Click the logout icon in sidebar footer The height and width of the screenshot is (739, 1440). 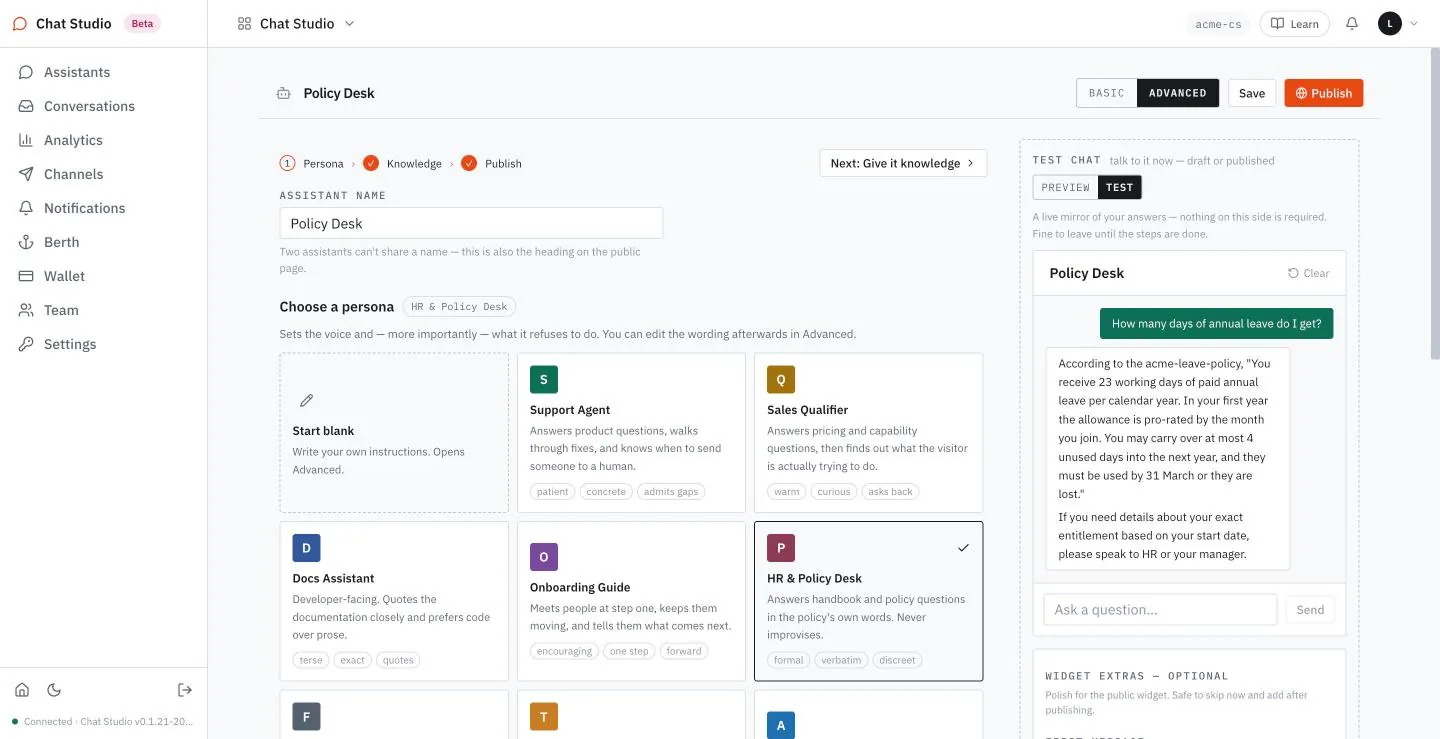185,690
